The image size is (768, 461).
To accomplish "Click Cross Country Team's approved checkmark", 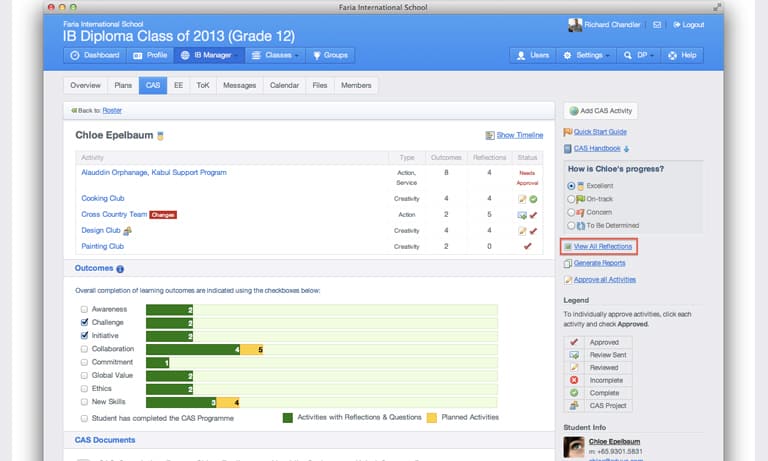I will [533, 215].
